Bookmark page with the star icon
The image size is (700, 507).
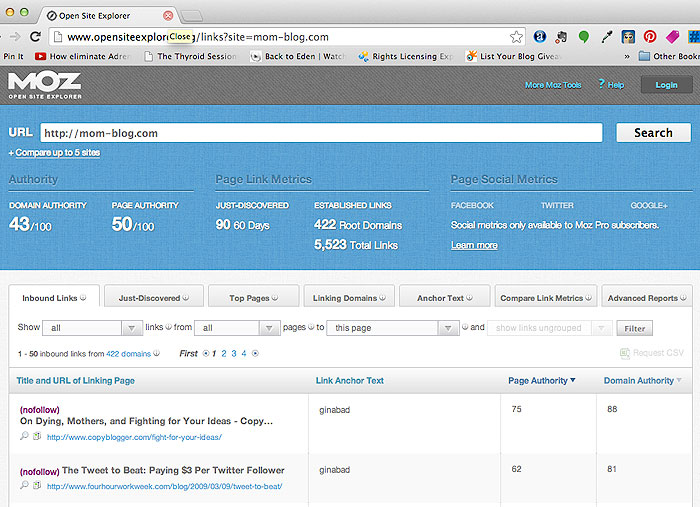516,37
